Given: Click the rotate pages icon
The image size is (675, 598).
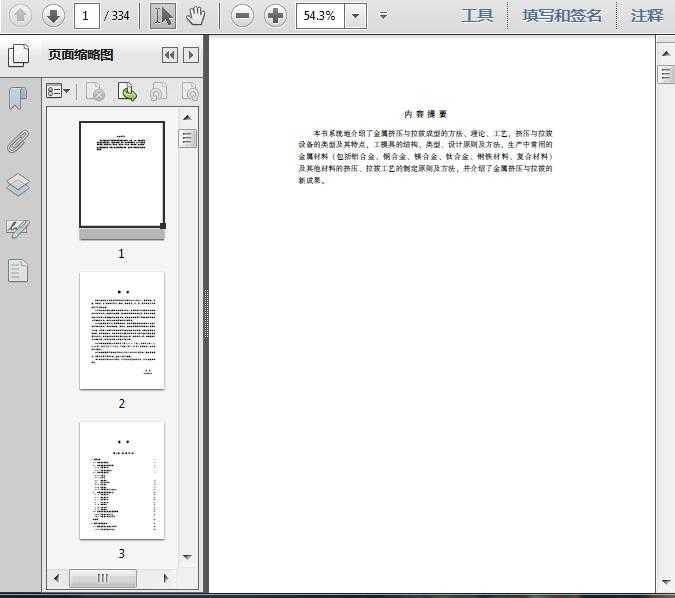Looking at the screenshot, I should point(158,92).
